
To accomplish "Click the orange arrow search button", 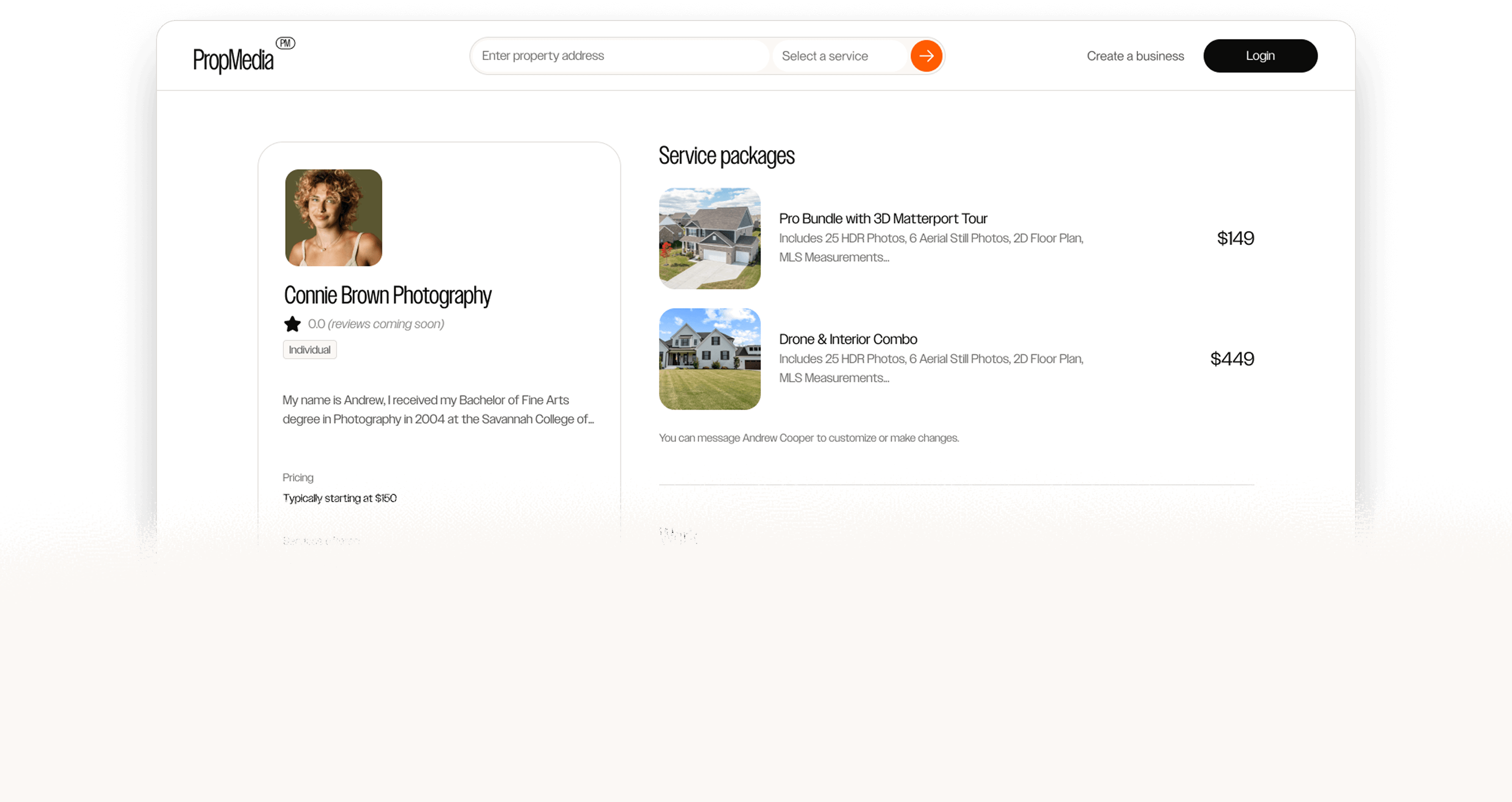I will (925, 56).
